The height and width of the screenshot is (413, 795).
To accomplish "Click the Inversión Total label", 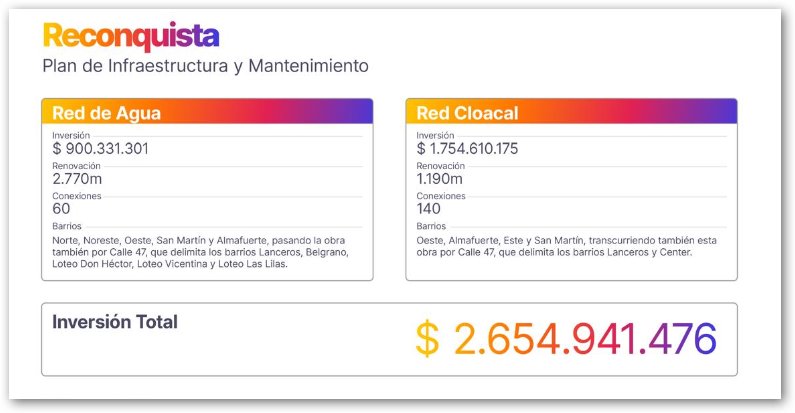I will [114, 322].
